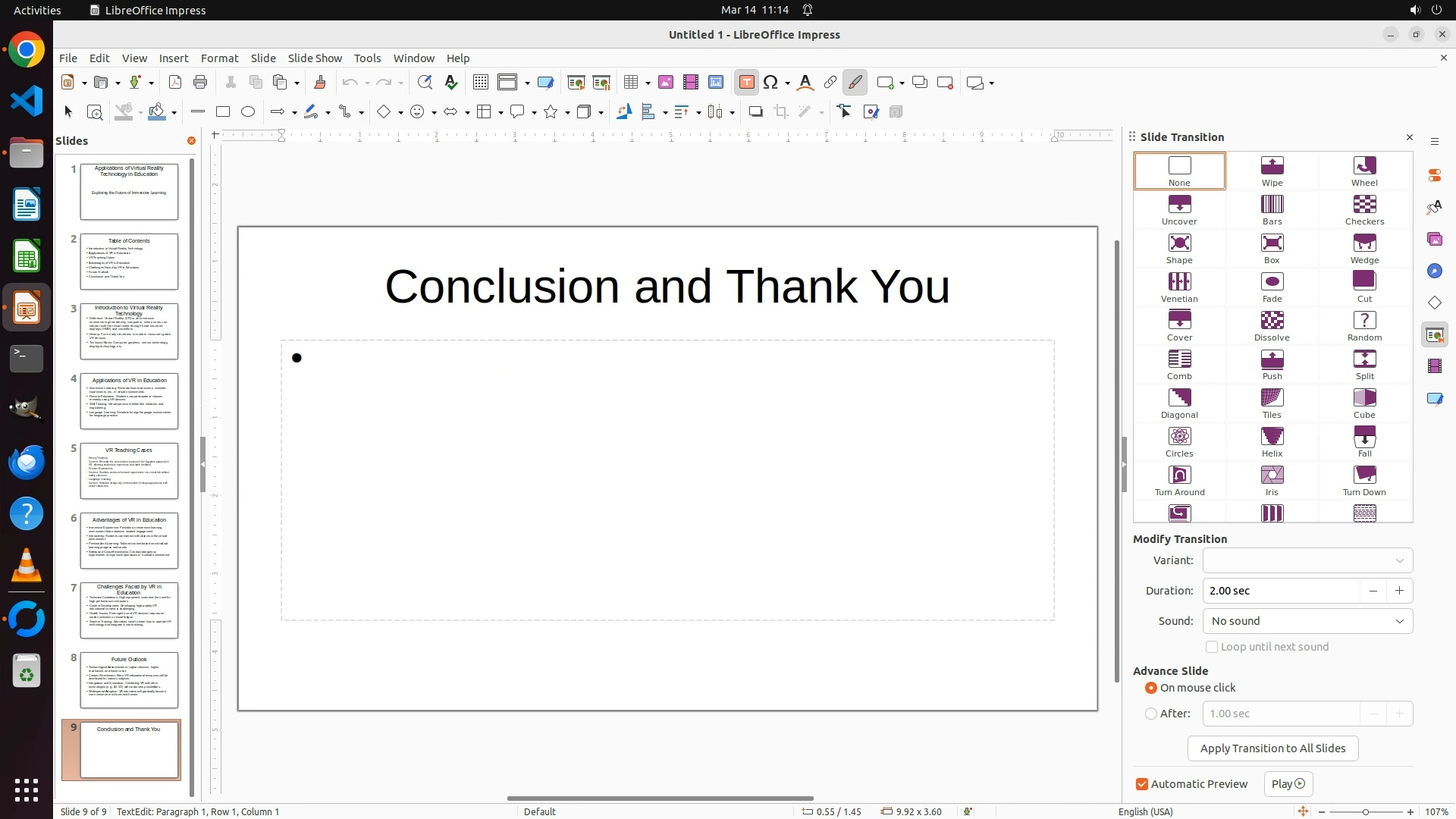1456x819 pixels.
Task: Select the On mouse click option
Action: click(1151, 688)
